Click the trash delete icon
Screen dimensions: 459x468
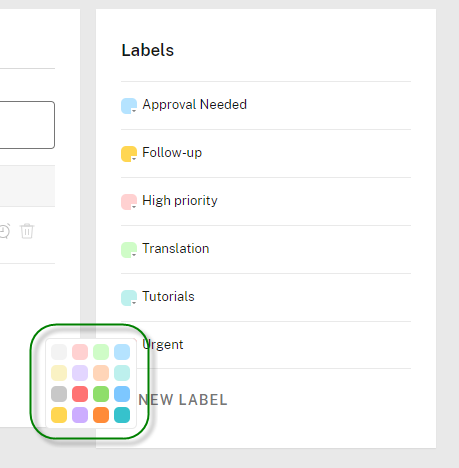point(27,231)
